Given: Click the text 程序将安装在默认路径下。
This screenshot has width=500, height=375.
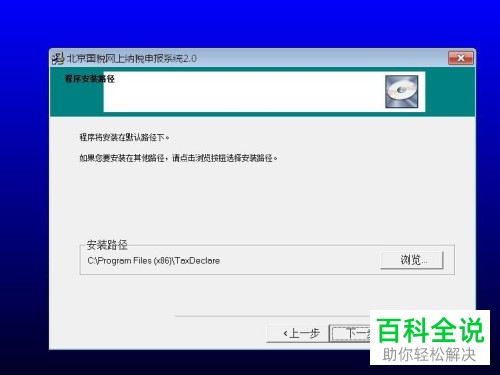Looking at the screenshot, I should click(x=124, y=137).
